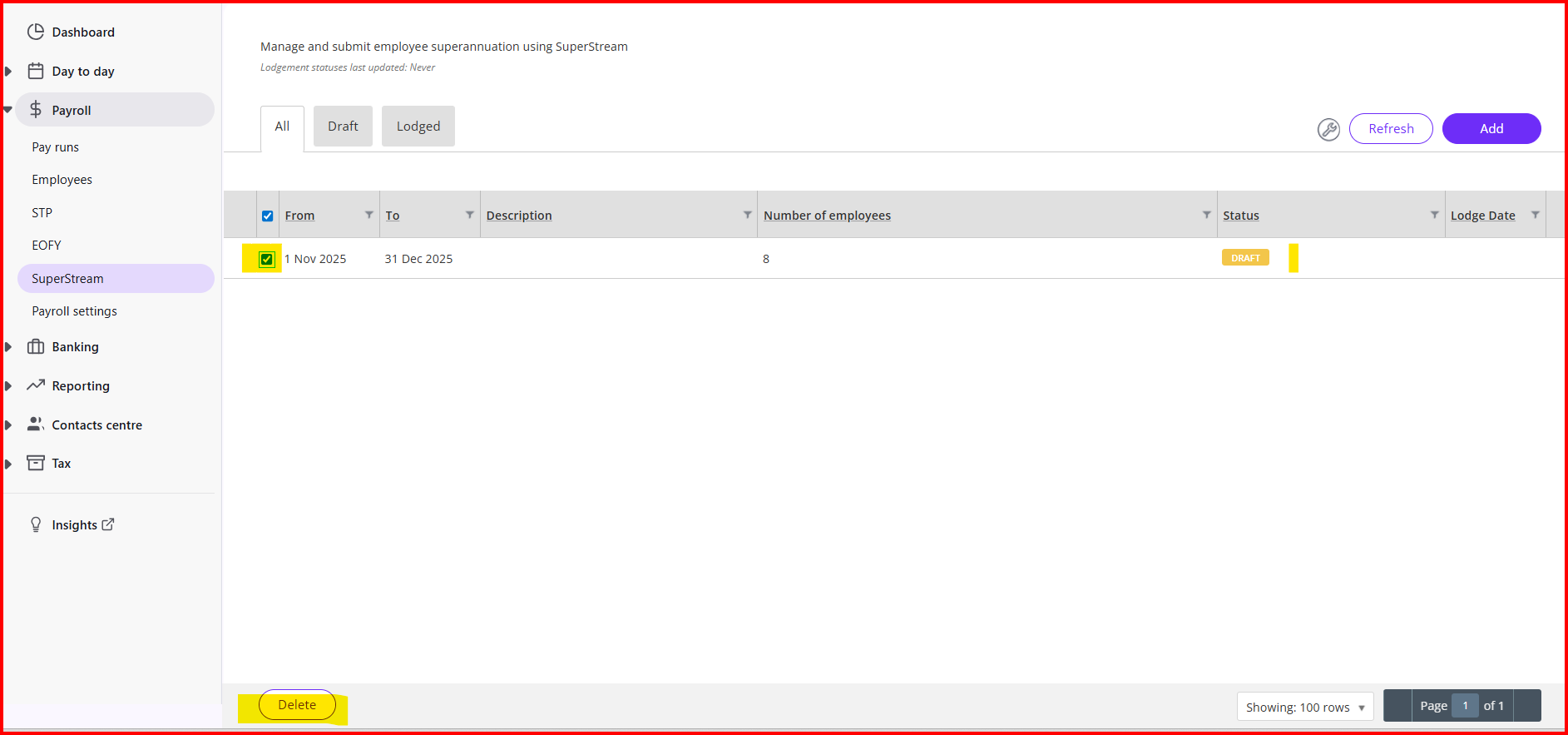1568x735 pixels.
Task: Open the Showing 100 rows dropdown
Action: coord(1305,708)
